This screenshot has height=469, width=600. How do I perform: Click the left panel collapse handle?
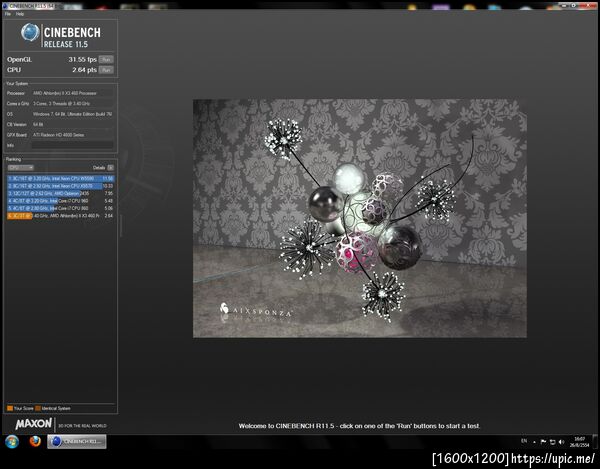point(121,226)
